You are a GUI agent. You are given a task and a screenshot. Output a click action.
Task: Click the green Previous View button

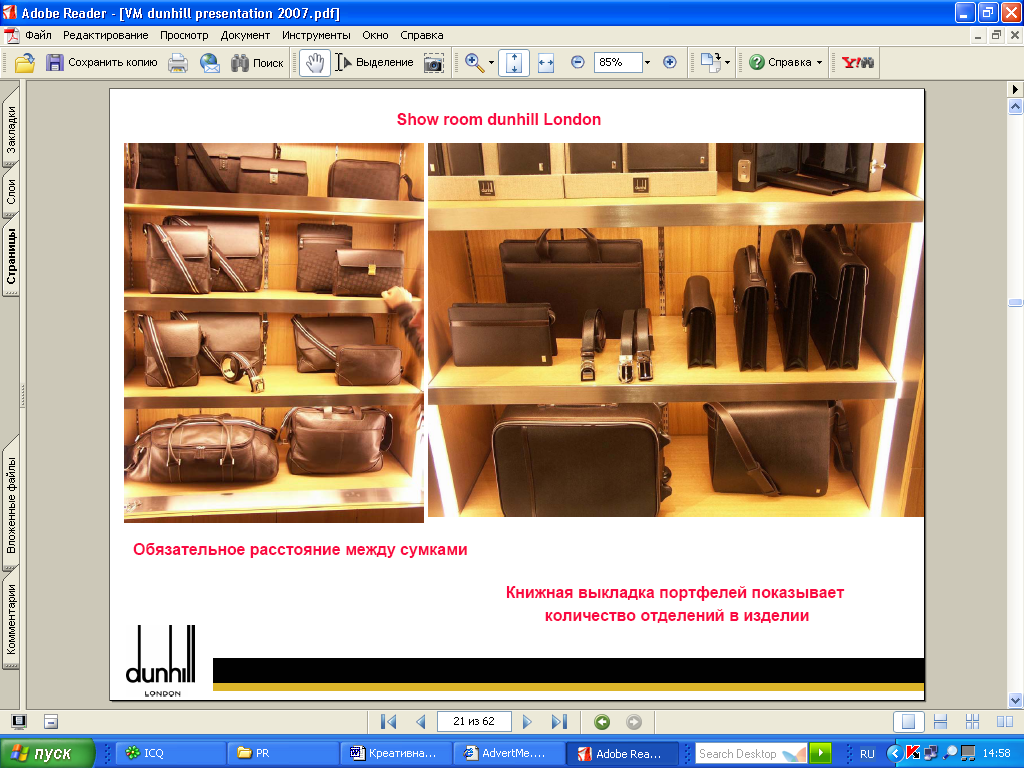[602, 722]
